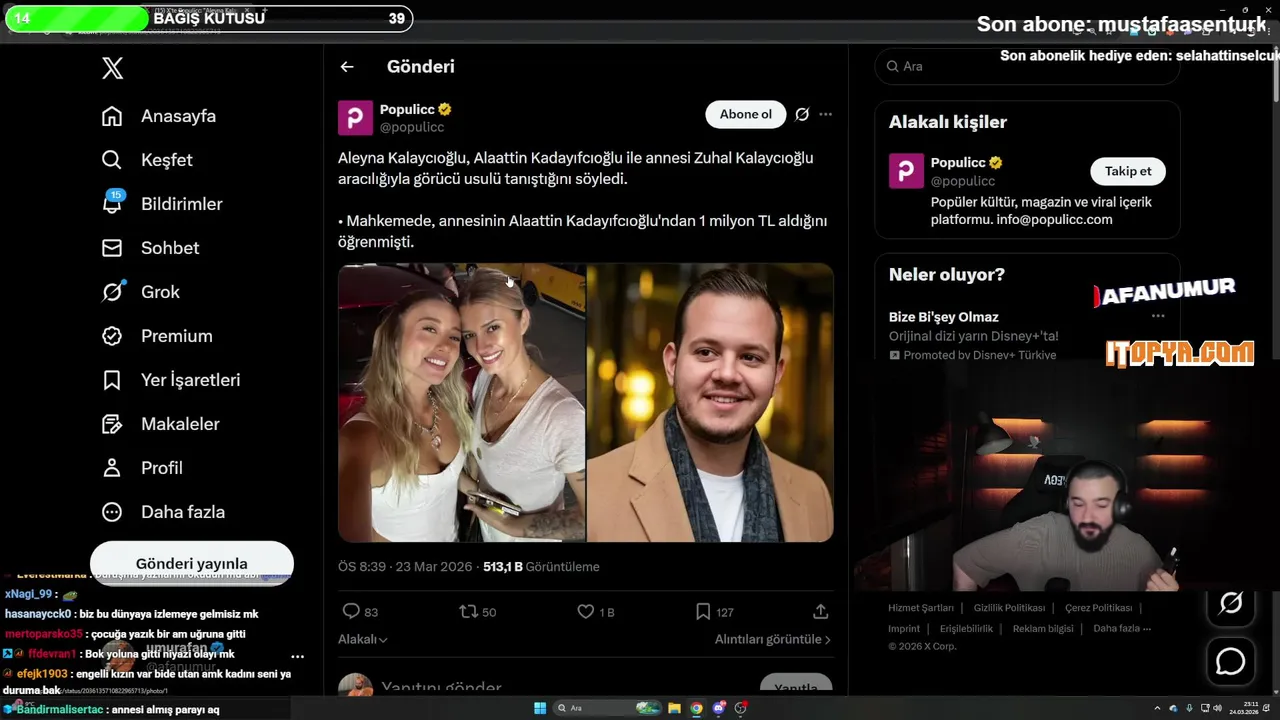The image size is (1280, 720).
Task: Click the Abone ol button
Action: [x=746, y=114]
